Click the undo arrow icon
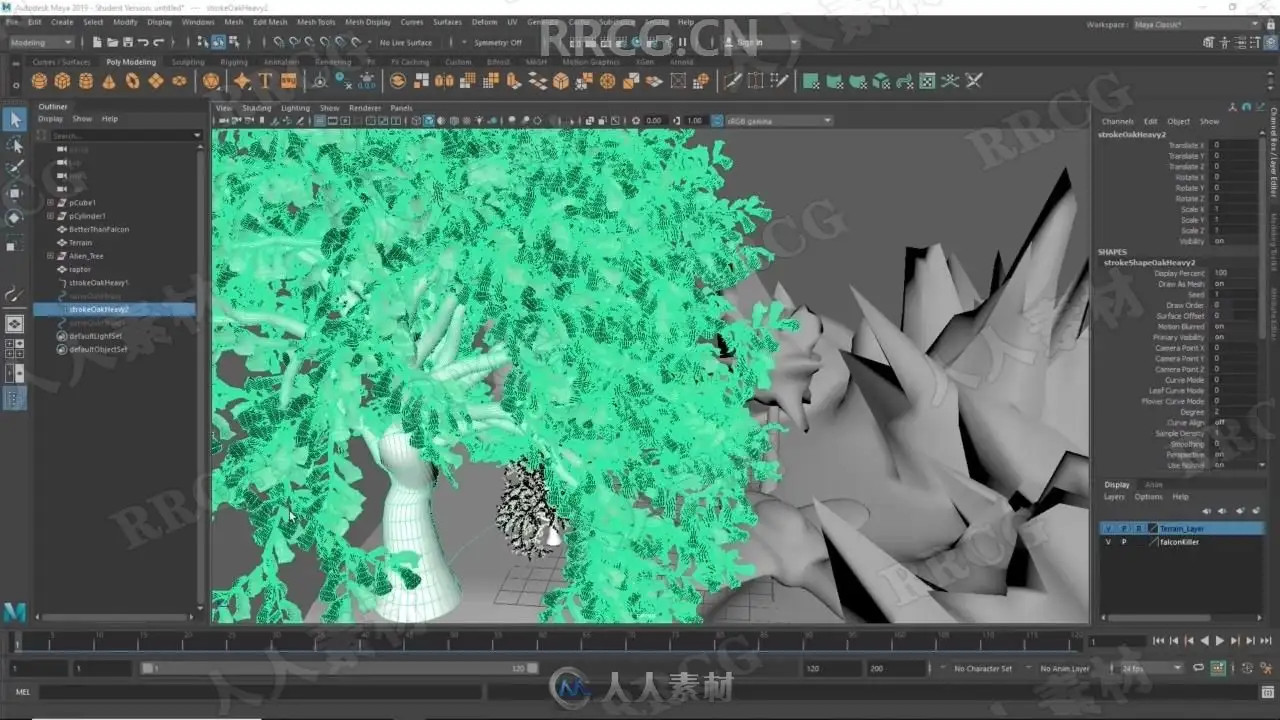 143,42
